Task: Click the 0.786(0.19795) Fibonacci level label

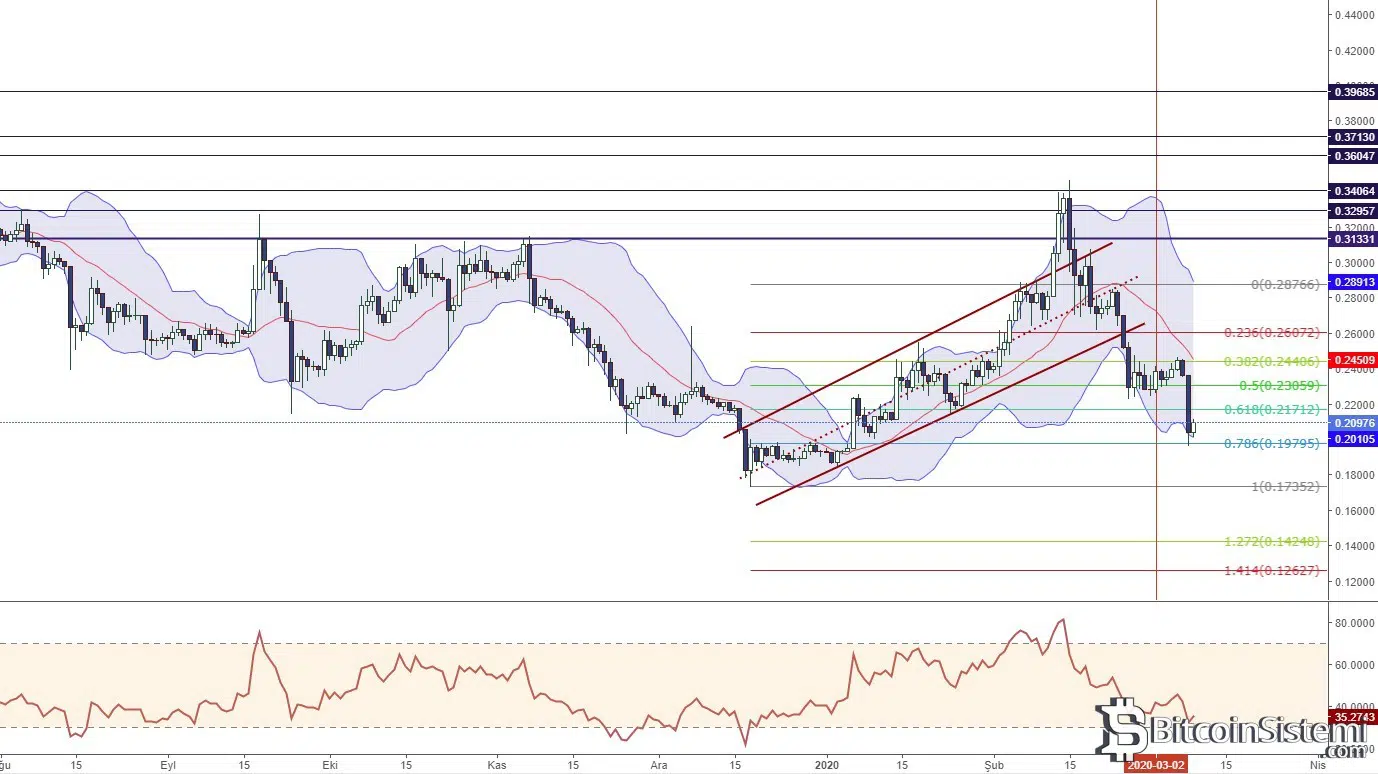Action: click(1272, 444)
